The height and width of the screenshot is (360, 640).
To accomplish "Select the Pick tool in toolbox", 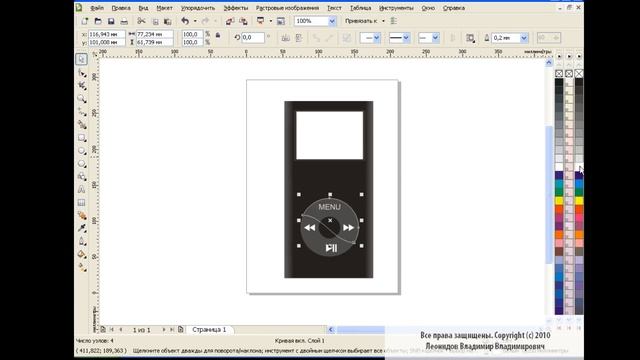I will (81, 59).
